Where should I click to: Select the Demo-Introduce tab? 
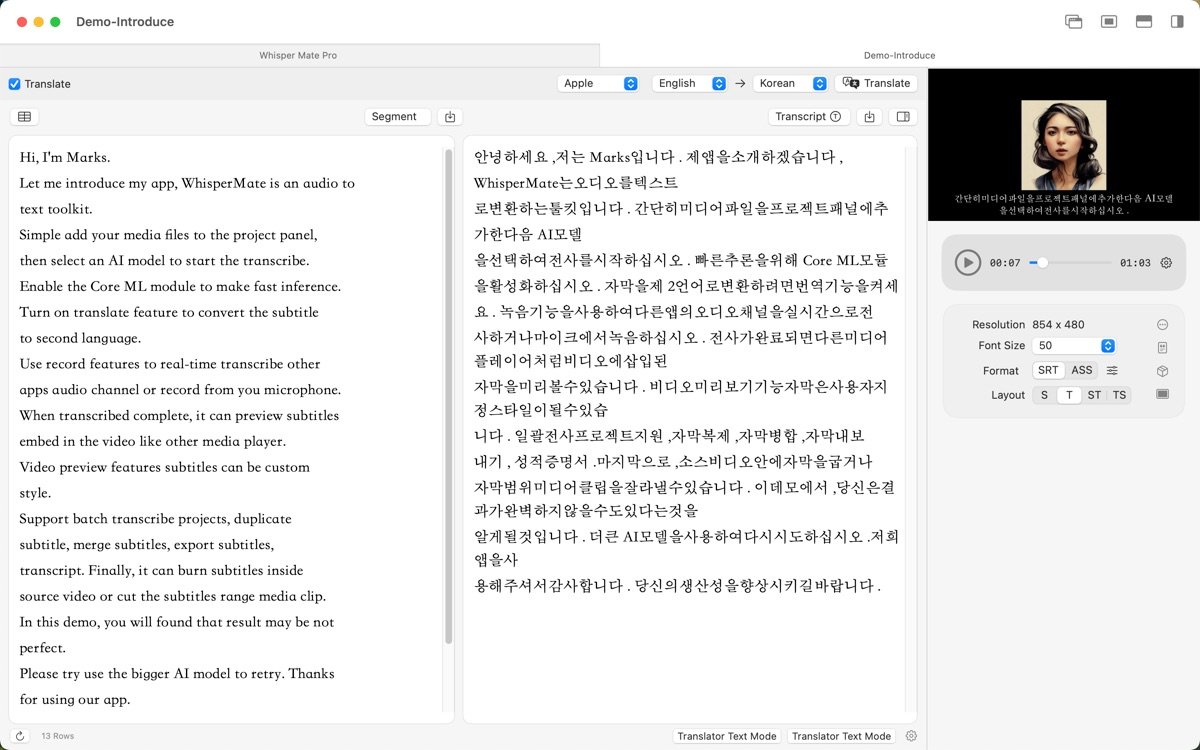(x=899, y=56)
